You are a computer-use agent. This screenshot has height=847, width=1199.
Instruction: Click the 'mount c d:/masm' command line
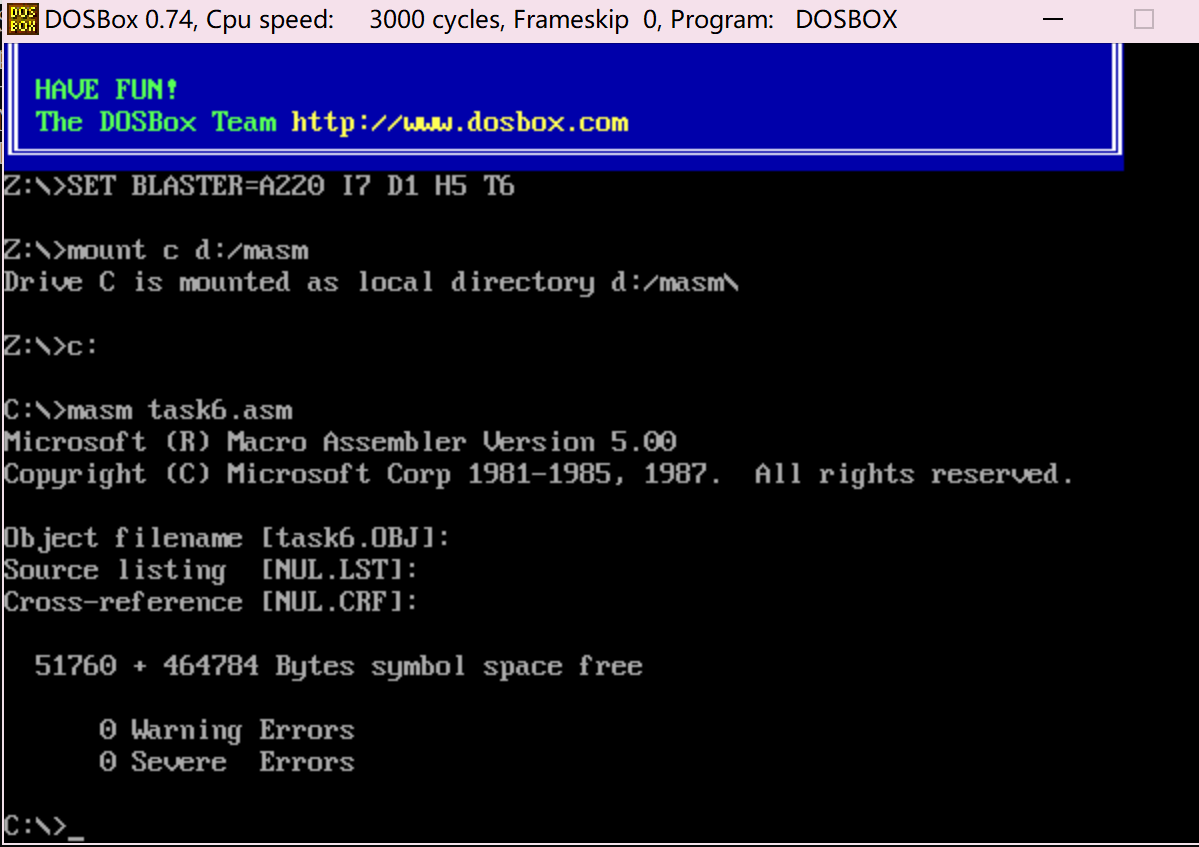pos(156,251)
